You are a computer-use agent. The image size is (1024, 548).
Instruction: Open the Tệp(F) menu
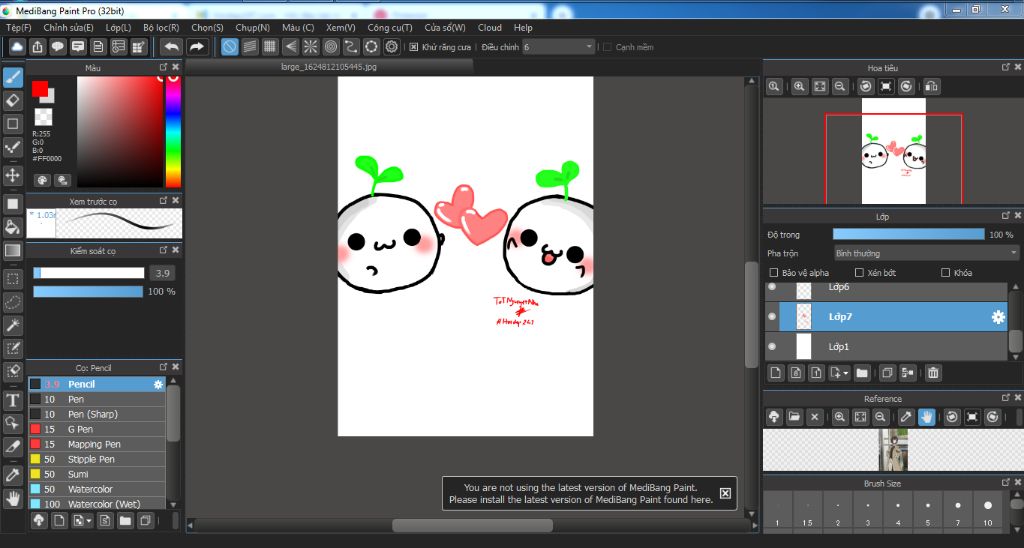[x=18, y=27]
